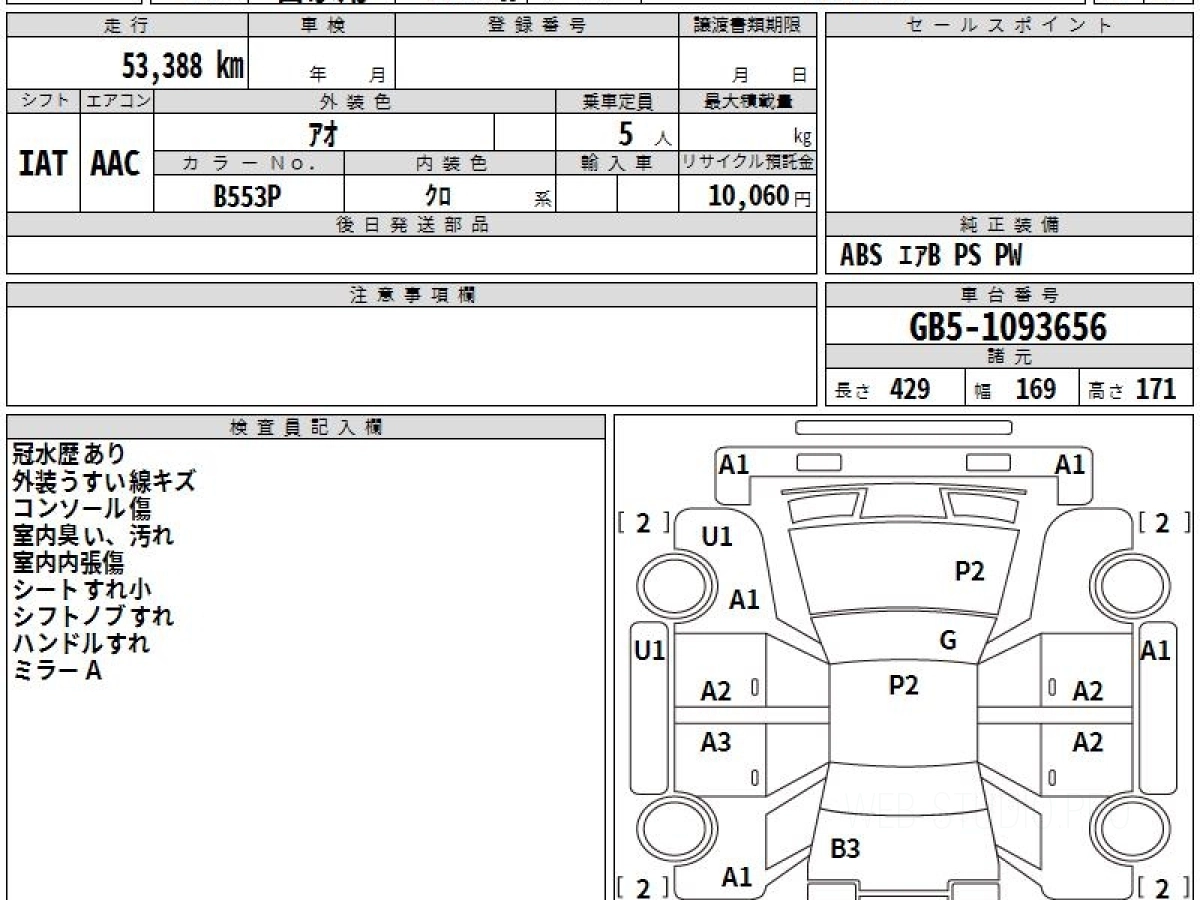The image size is (1200, 900).
Task: Select the mileage value 53,388 km
Action: [x=182, y=66]
